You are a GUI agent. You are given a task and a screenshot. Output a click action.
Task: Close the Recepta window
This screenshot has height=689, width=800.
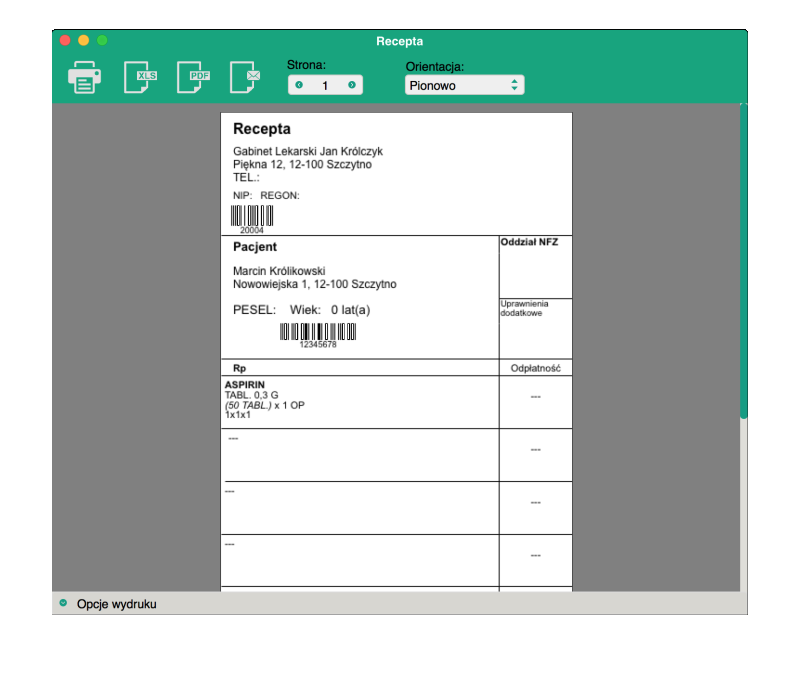65,40
